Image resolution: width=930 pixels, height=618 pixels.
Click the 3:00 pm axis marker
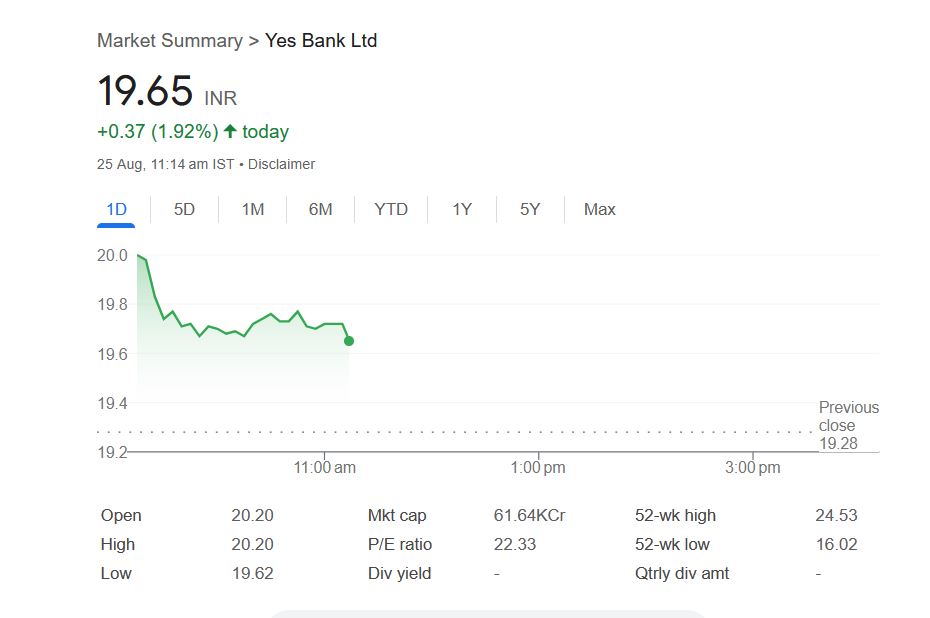753,468
